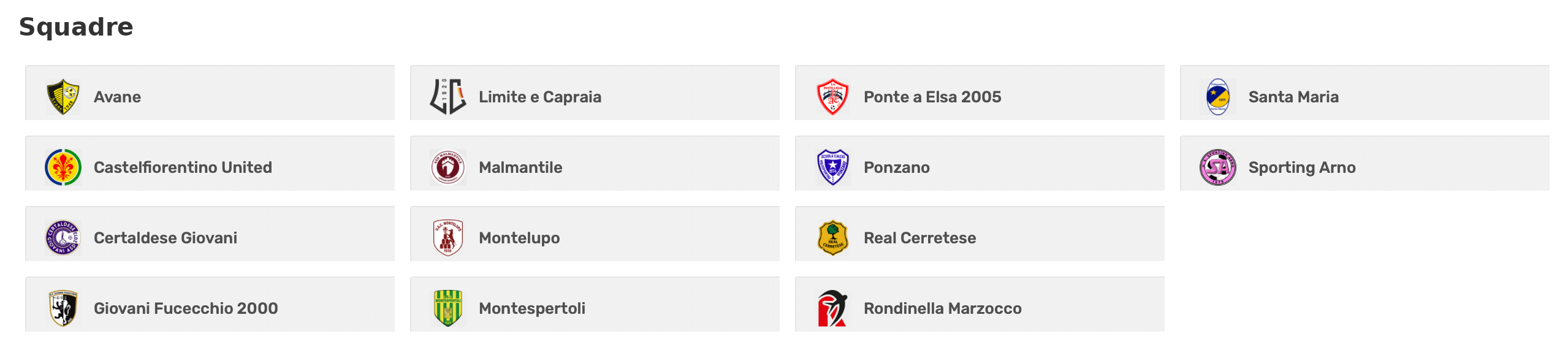
Task: Click the Castelfiorentino United fleur-de-lis crest
Action: 63,167
